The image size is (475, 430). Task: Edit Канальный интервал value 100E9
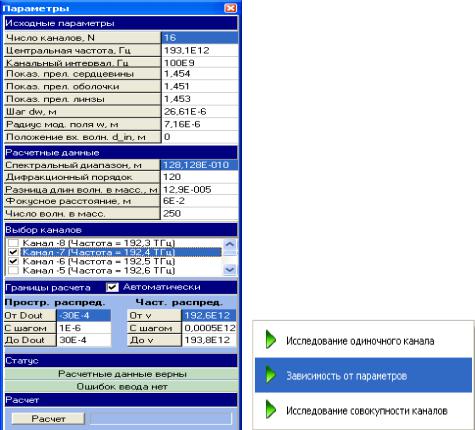click(200, 63)
